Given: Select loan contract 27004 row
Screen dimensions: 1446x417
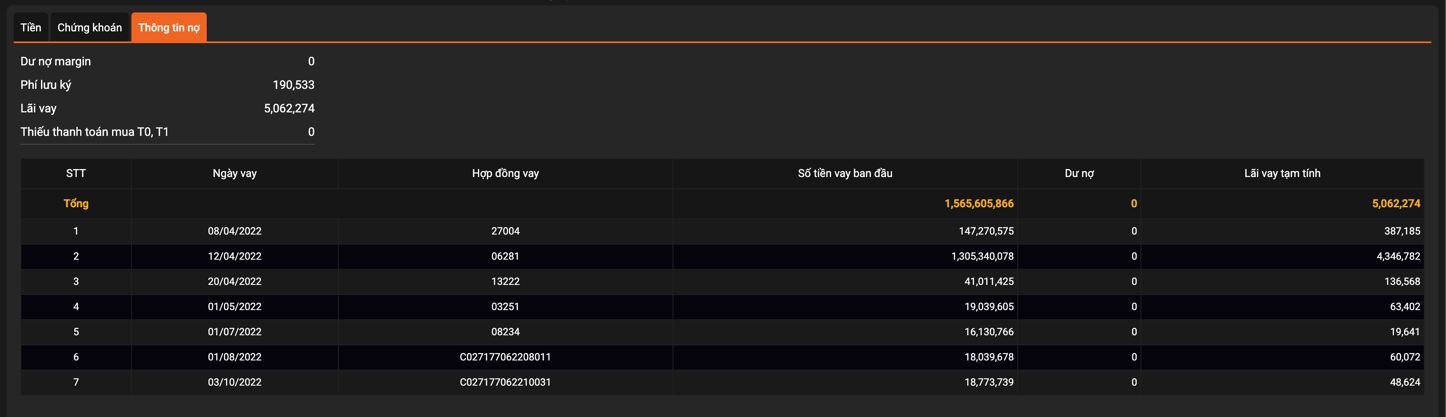Looking at the screenshot, I should [x=505, y=231].
